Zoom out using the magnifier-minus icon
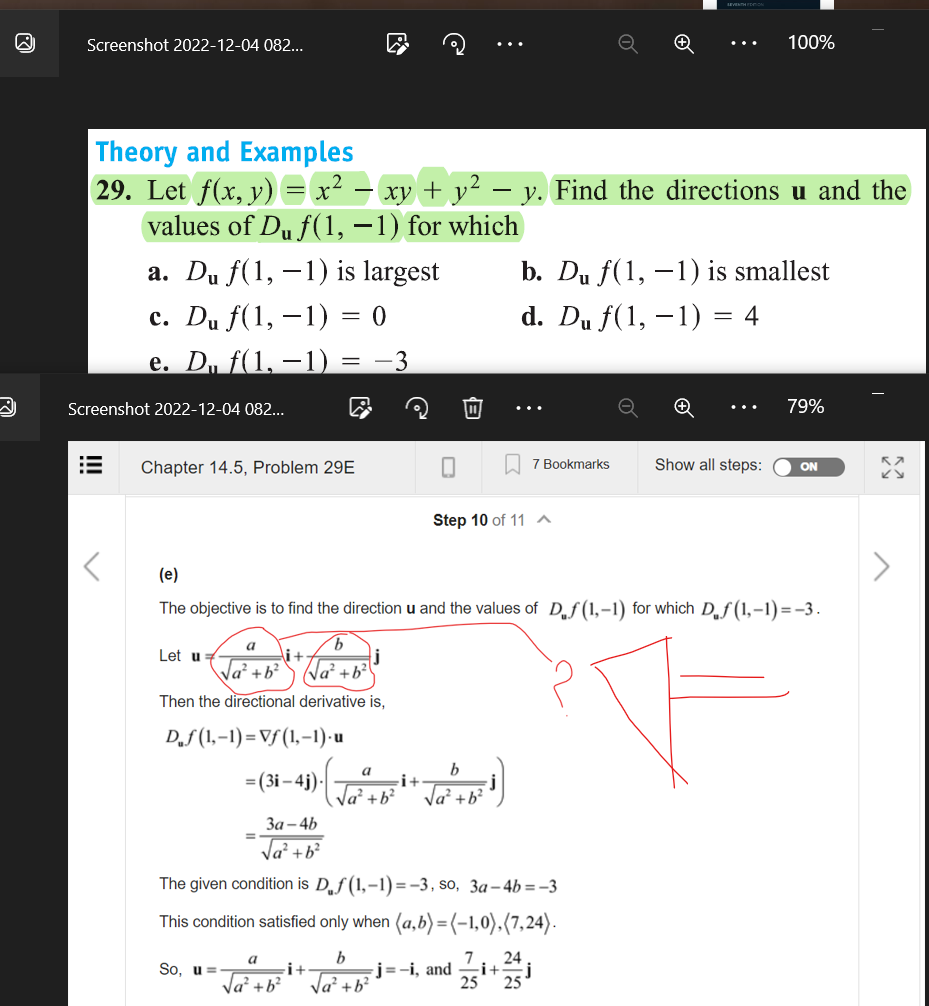Viewport: 929px width, 1006px height. pyautogui.click(x=627, y=44)
